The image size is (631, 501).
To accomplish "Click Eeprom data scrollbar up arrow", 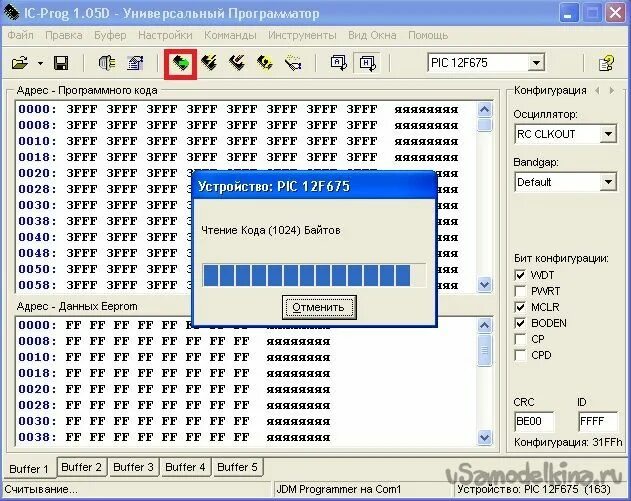I will click(485, 325).
